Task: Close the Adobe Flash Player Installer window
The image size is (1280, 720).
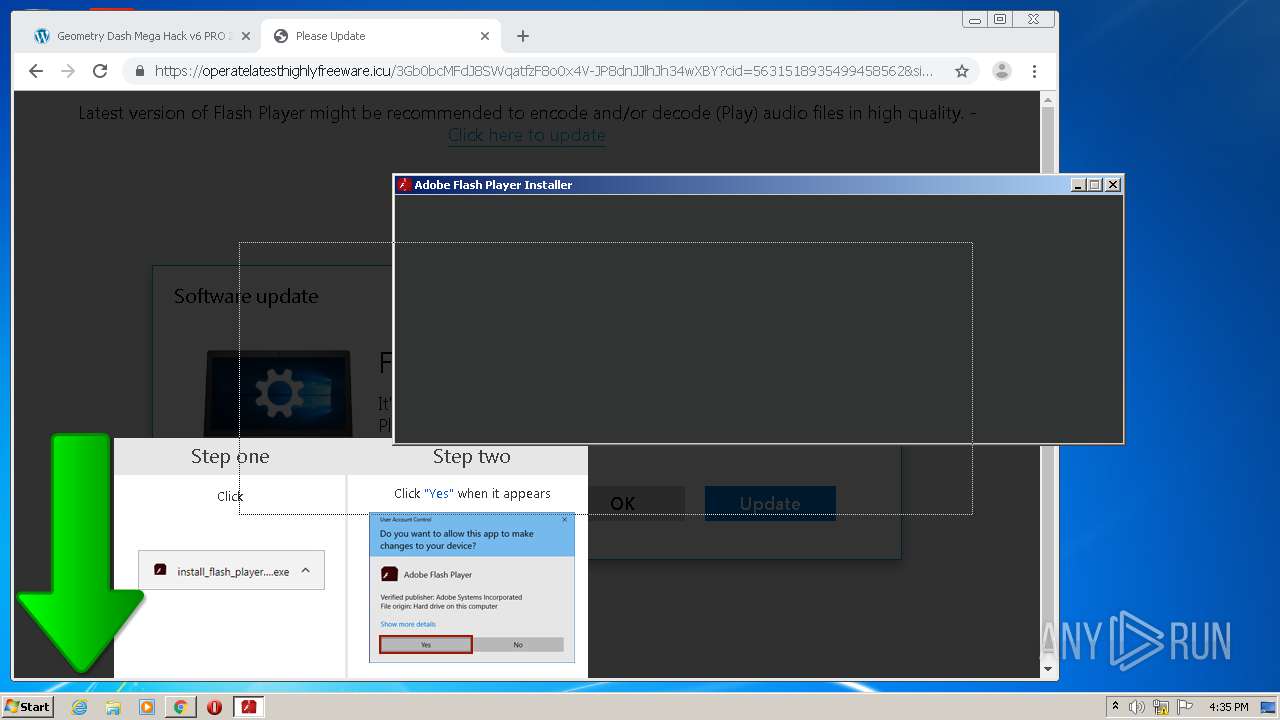Action: click(1113, 185)
